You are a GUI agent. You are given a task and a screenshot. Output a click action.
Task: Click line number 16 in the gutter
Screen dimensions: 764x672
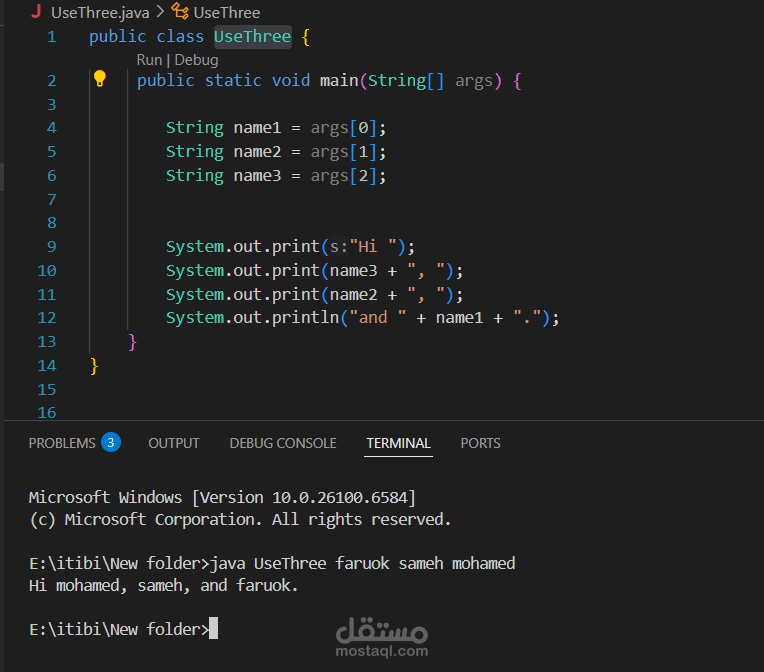coord(47,413)
